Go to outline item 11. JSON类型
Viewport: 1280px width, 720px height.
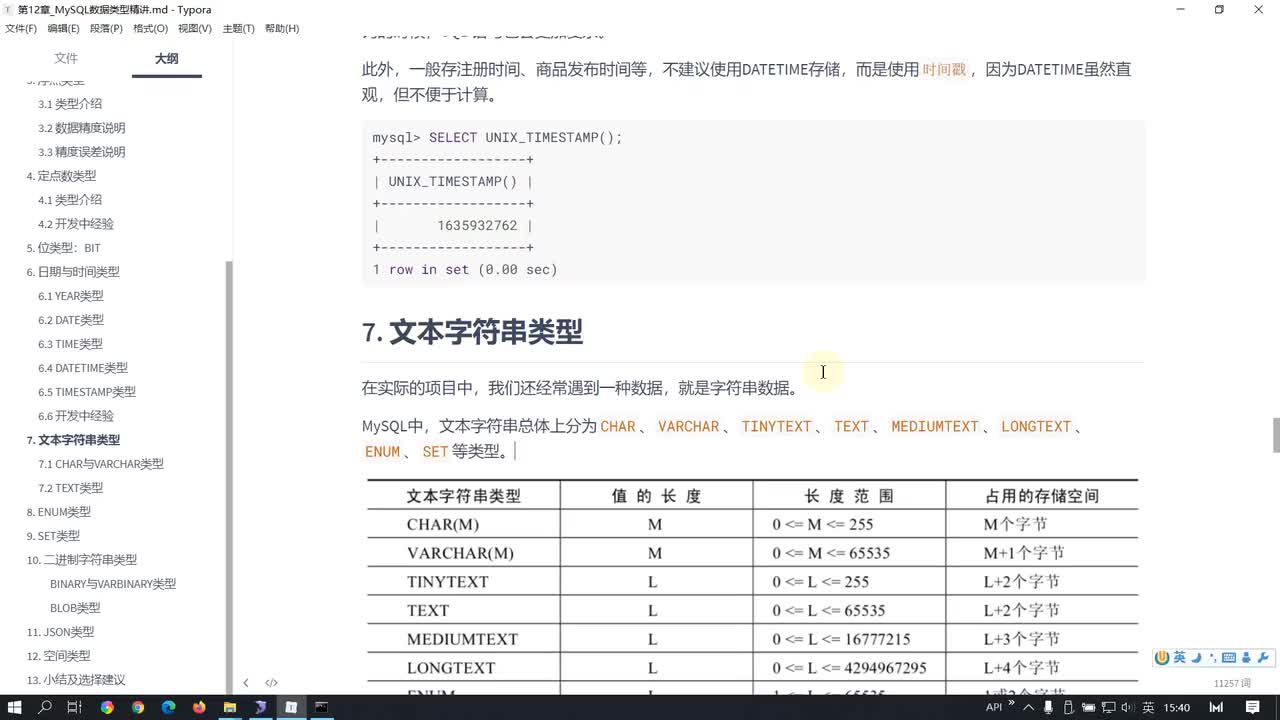click(x=60, y=632)
